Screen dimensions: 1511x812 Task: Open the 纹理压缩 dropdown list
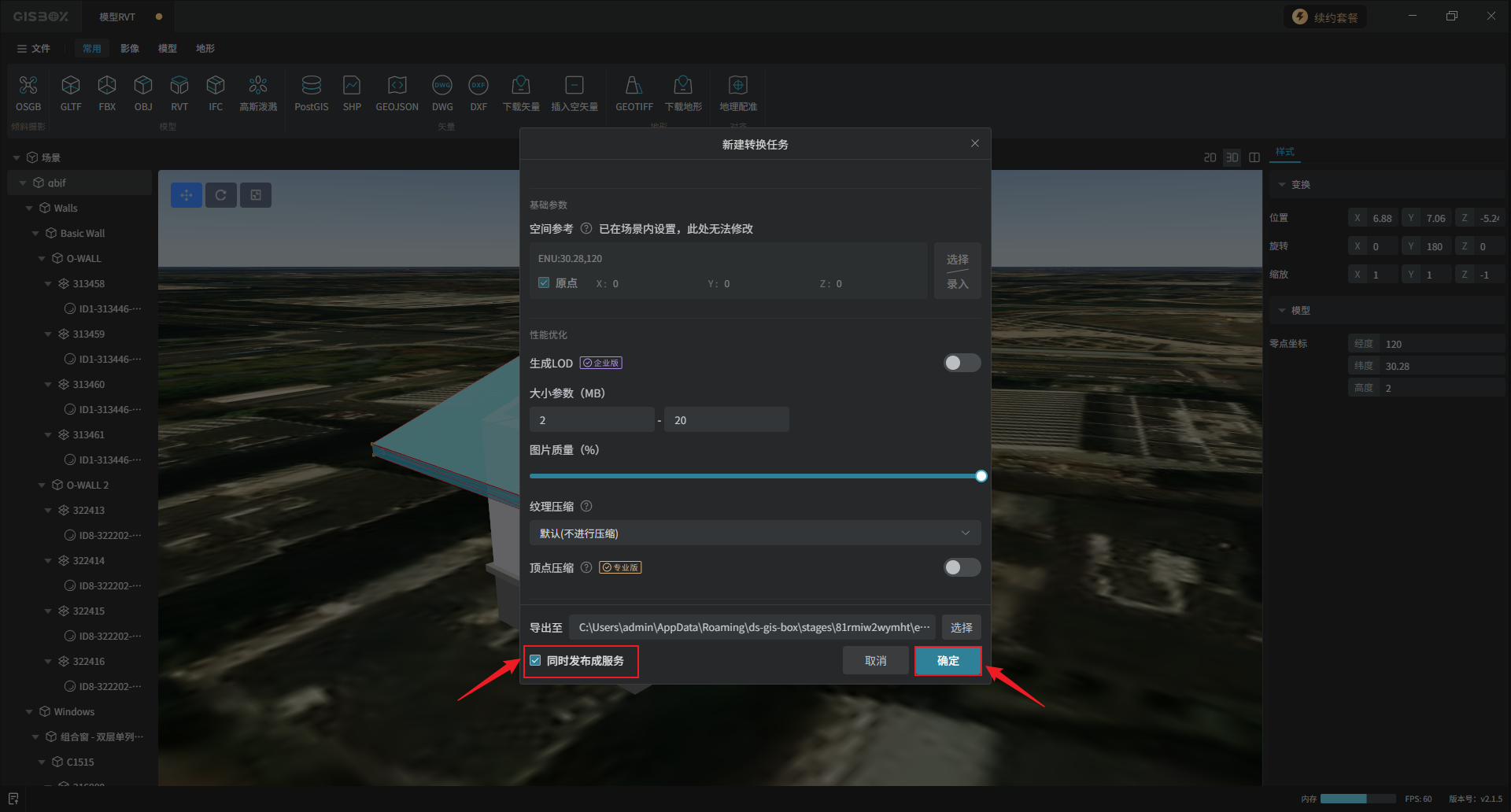coord(754,533)
